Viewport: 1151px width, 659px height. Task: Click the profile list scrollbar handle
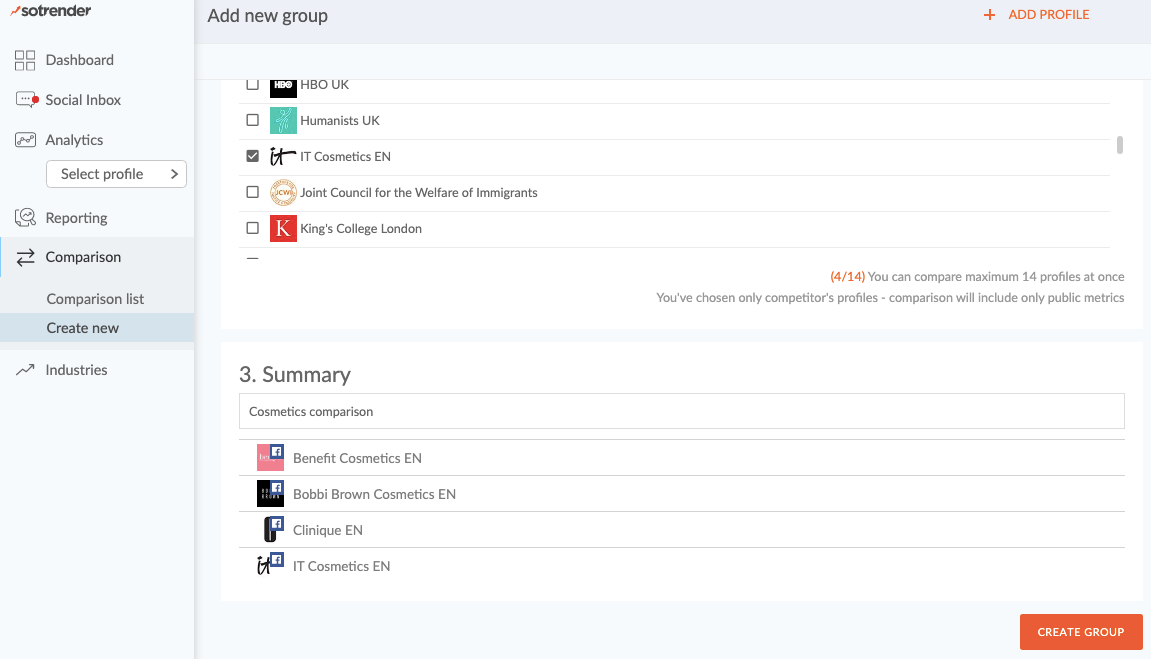(x=1120, y=145)
